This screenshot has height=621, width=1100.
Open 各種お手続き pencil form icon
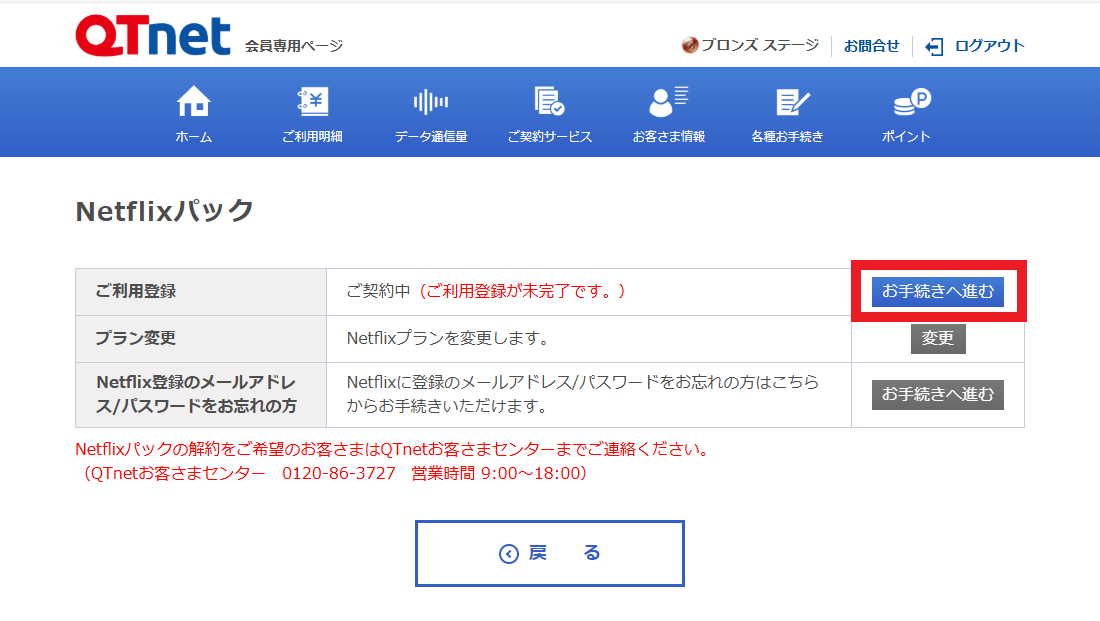pyautogui.click(x=793, y=102)
